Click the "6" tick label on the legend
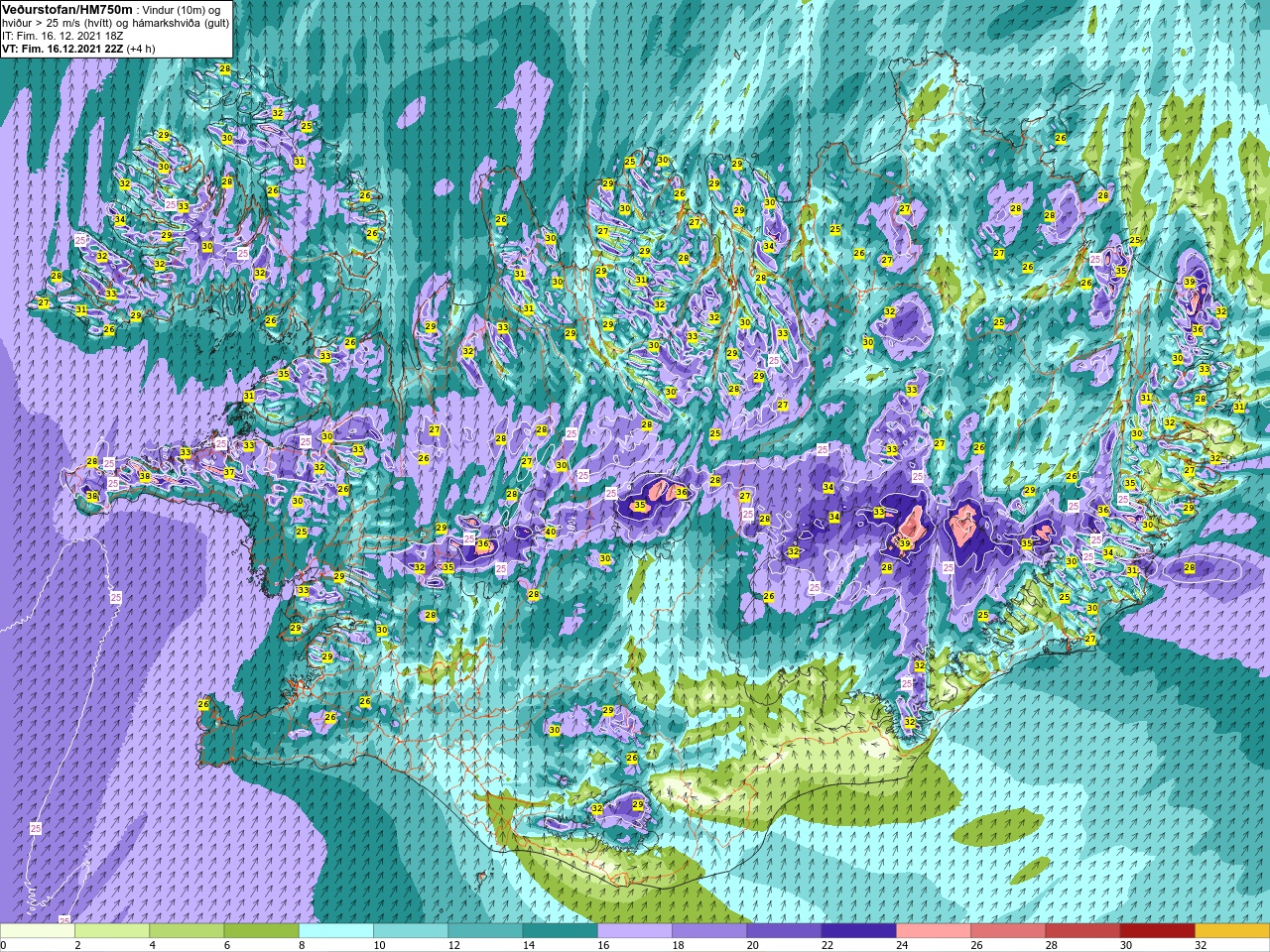Screen dimensions: 1270x952 click(x=226, y=945)
